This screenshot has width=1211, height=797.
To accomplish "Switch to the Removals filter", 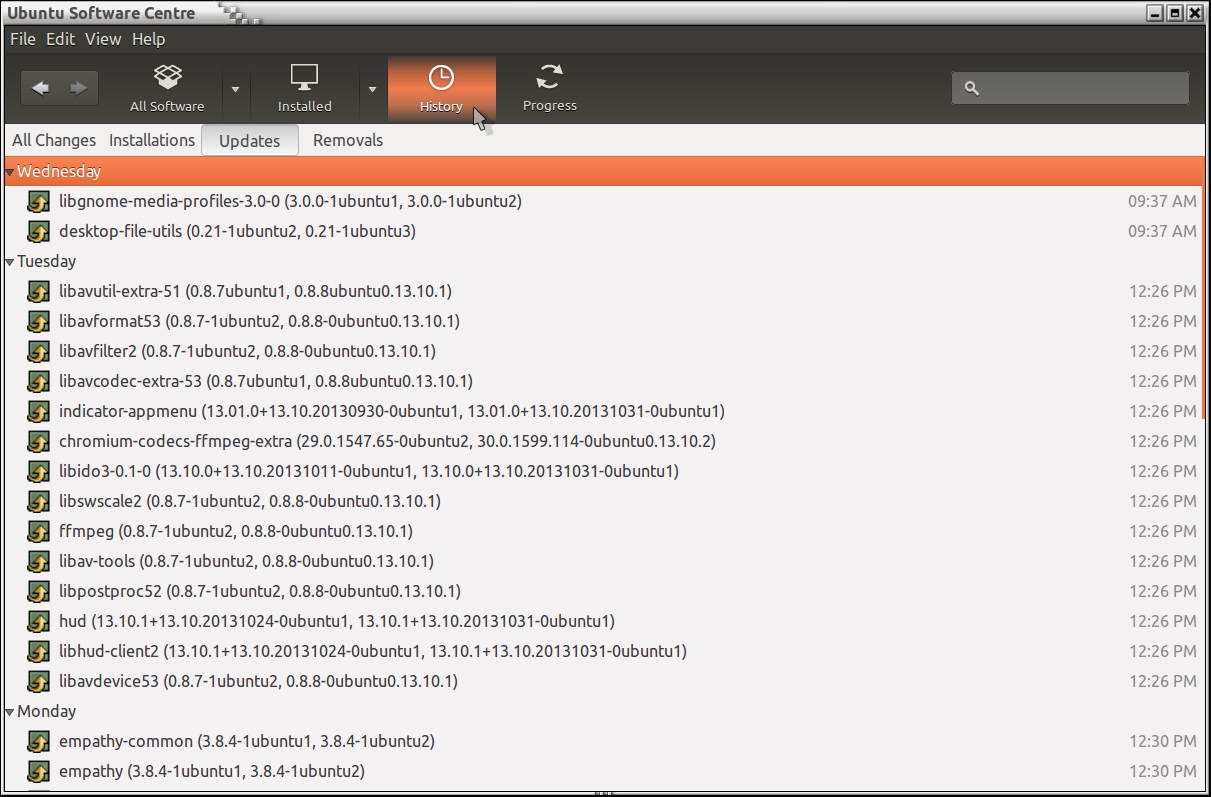I will pyautogui.click(x=348, y=141).
